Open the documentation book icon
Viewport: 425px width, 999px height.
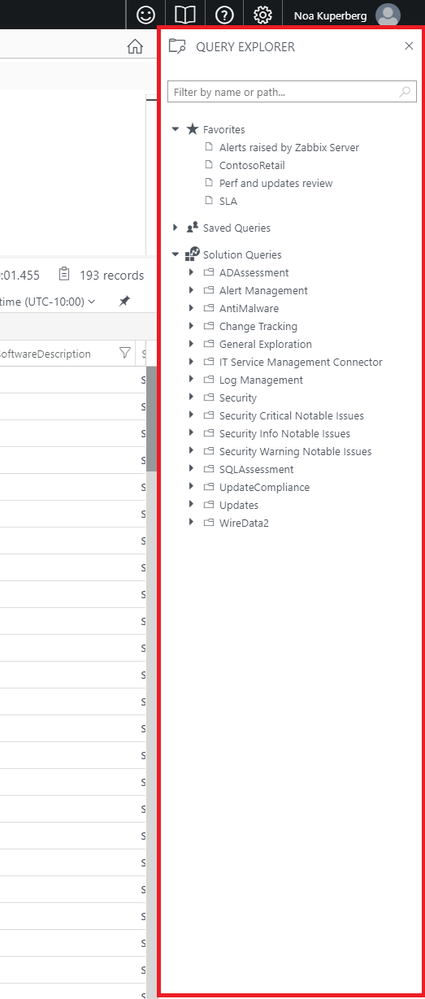[185, 14]
